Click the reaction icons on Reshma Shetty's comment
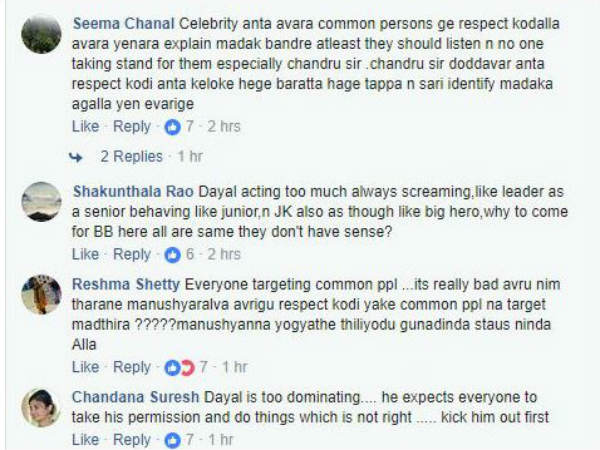This screenshot has height=450, width=600. tap(175, 367)
